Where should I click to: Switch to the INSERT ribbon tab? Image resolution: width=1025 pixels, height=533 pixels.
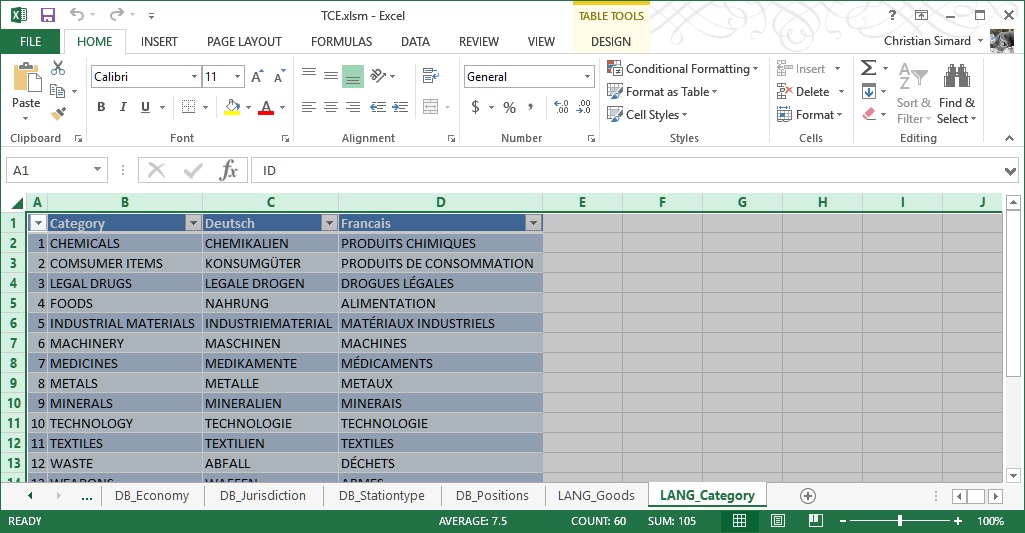tap(159, 42)
